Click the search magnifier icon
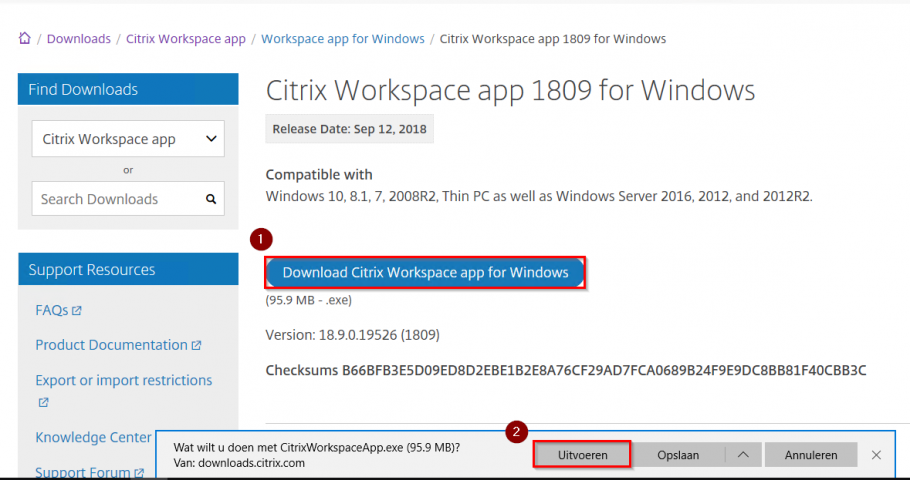This screenshot has width=910, height=480. tap(211, 199)
